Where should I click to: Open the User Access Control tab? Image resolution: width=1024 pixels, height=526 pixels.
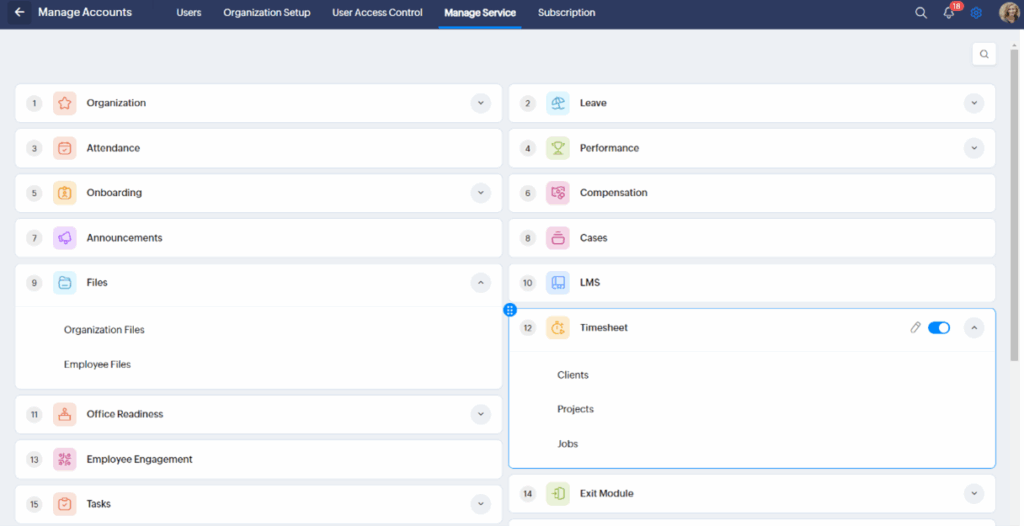[378, 13]
